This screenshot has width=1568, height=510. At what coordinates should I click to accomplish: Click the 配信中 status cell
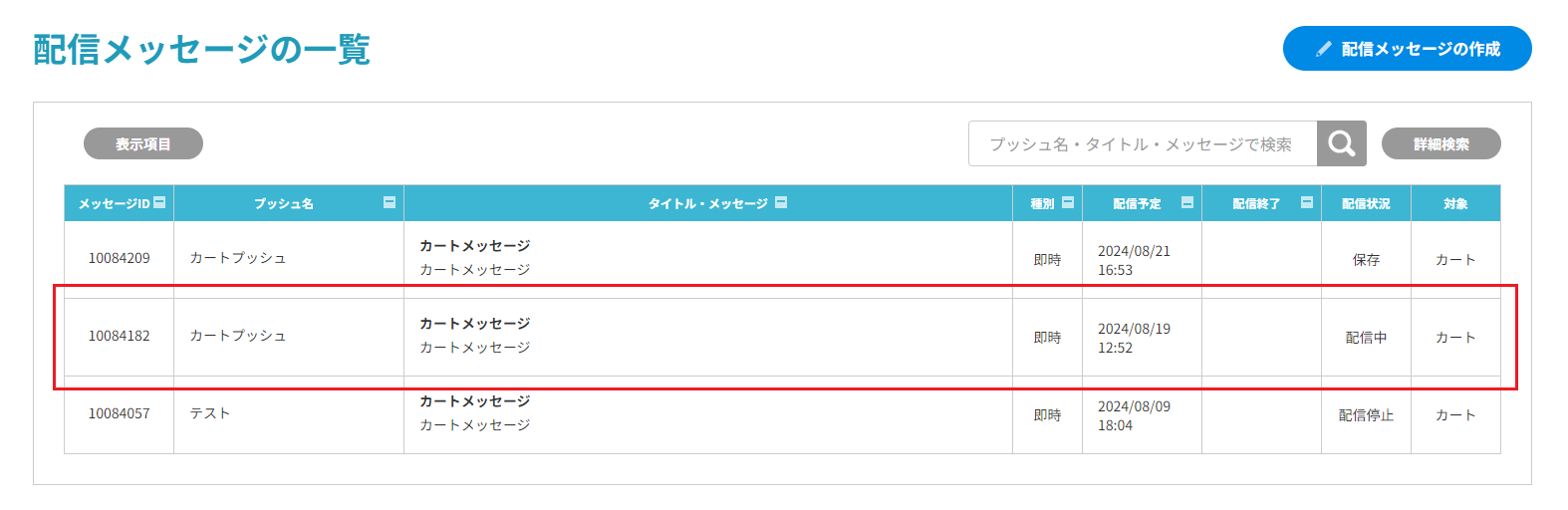coord(1366,338)
